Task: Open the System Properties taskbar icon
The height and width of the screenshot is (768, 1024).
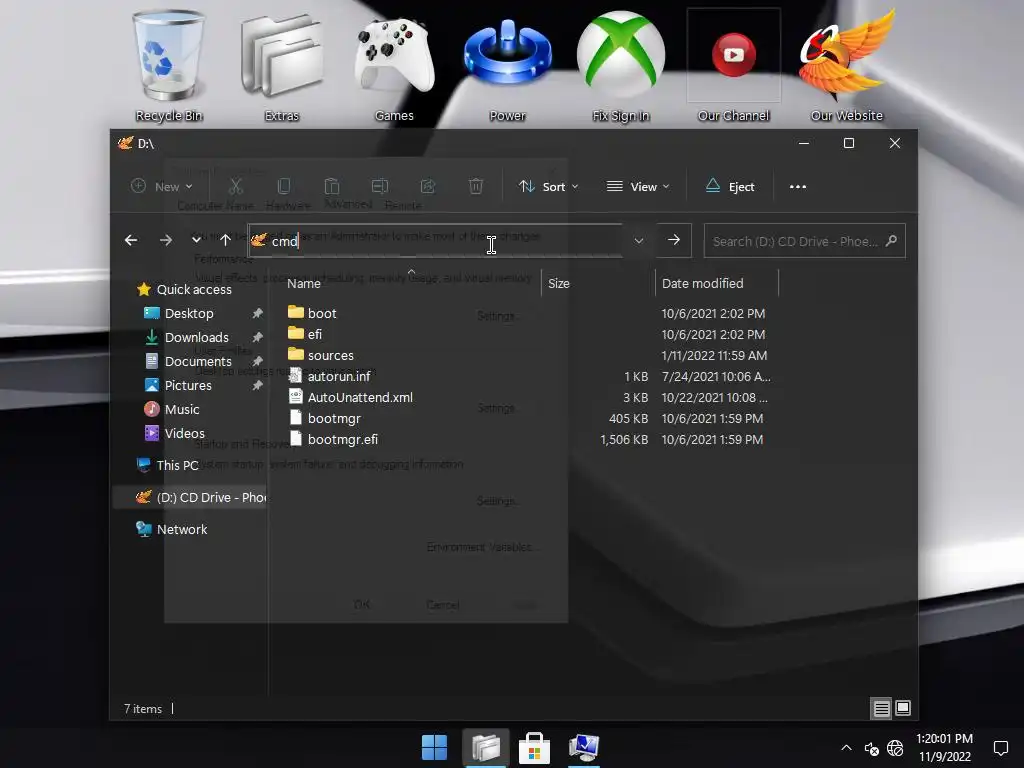Action: coord(584,748)
